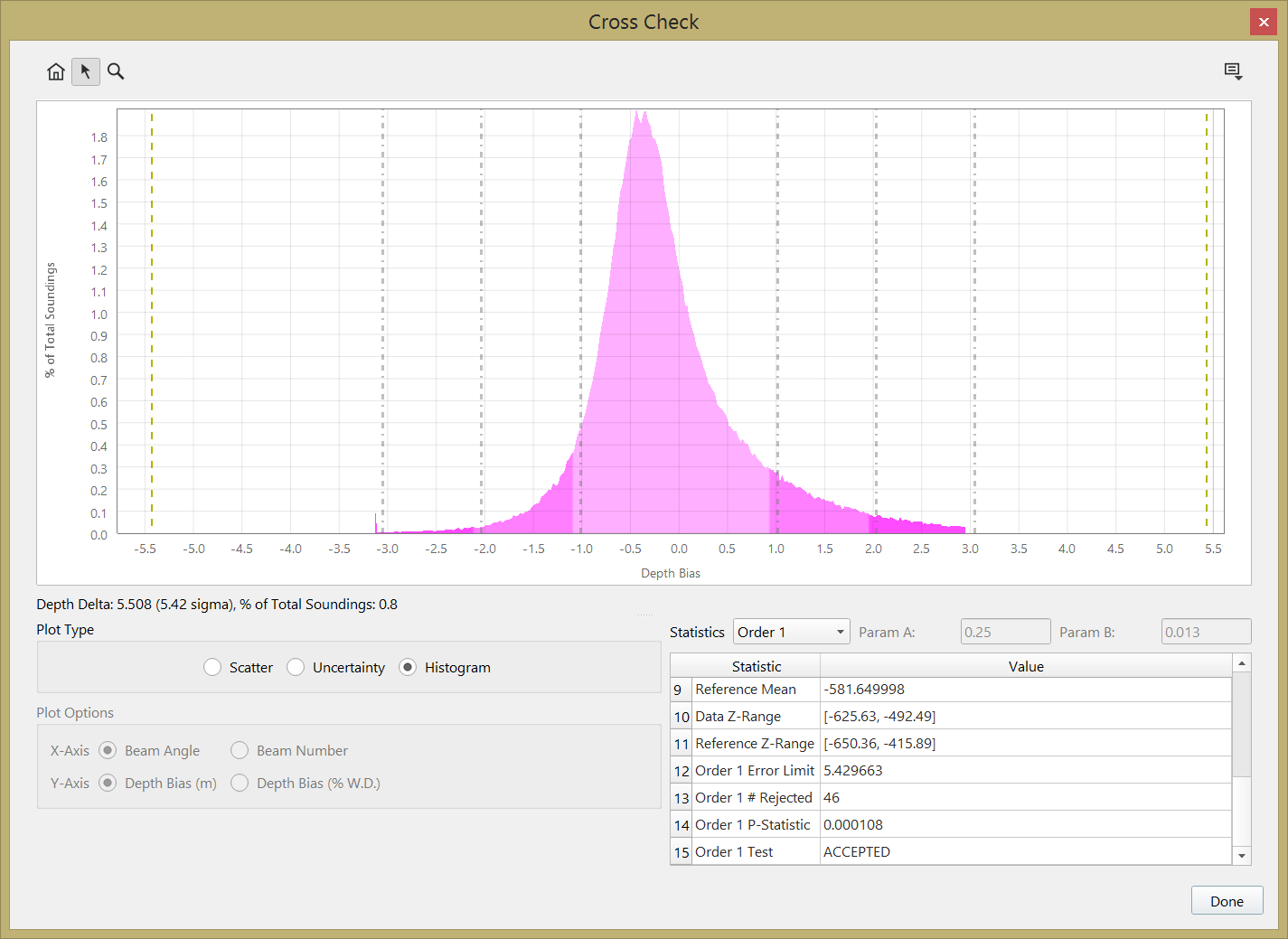Activate the magnifier zoom tool

(116, 71)
